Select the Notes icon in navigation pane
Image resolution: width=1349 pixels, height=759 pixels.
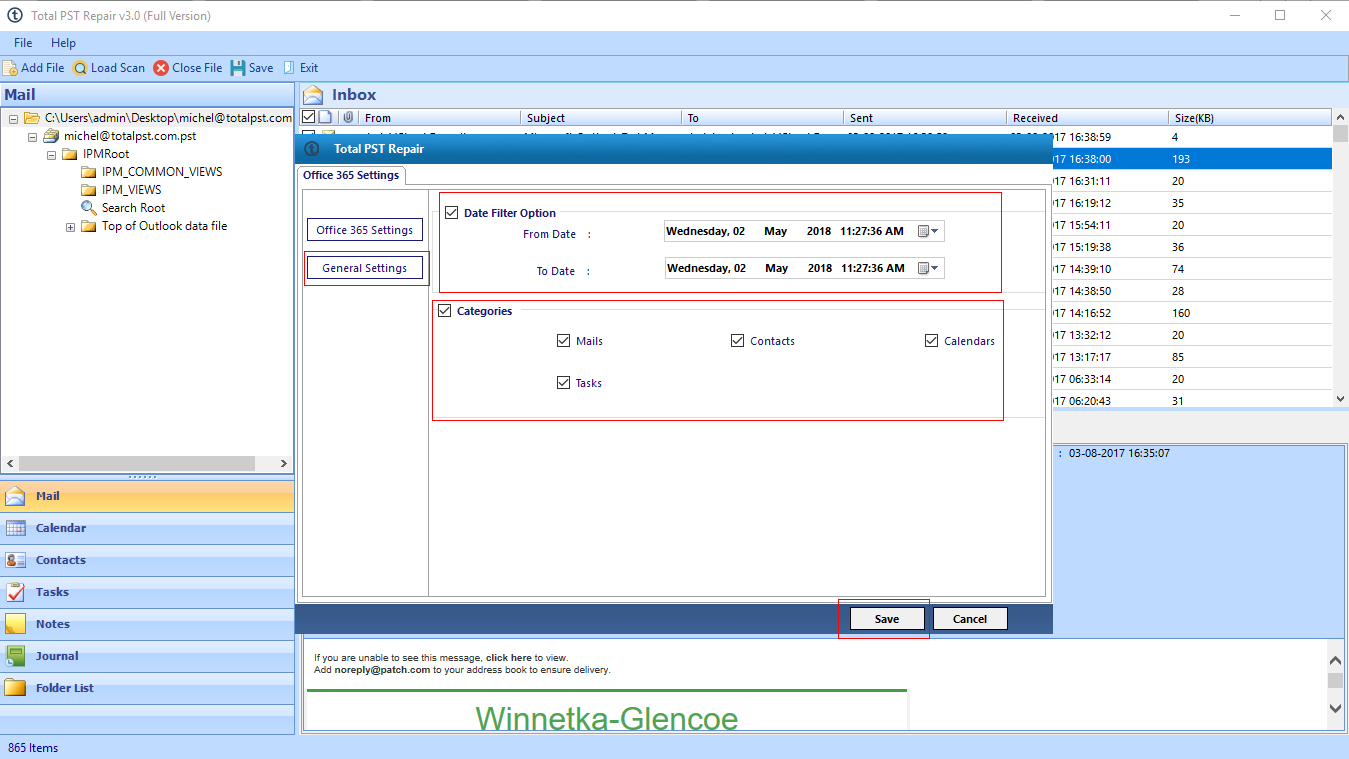15,624
